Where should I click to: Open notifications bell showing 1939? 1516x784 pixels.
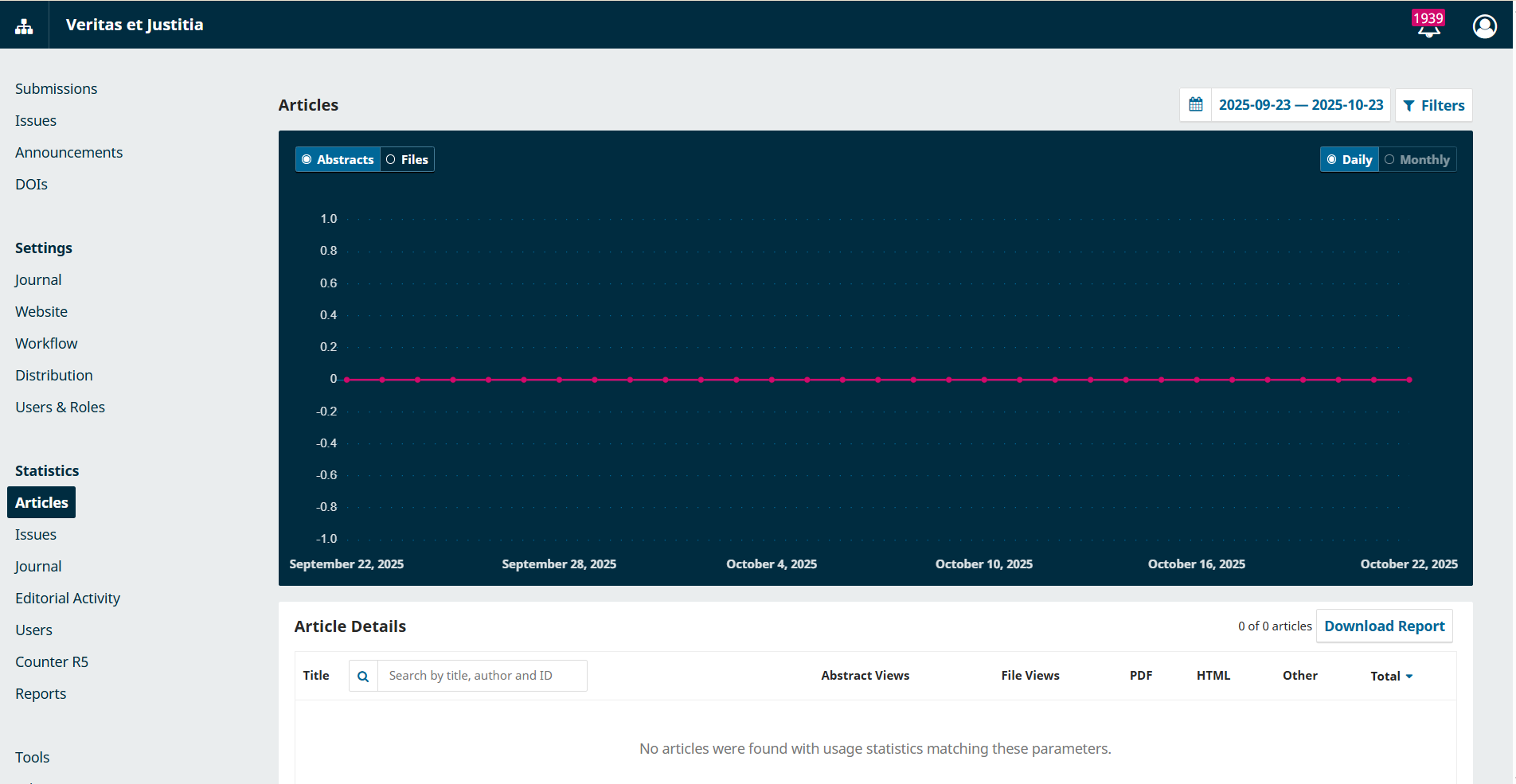1428,25
